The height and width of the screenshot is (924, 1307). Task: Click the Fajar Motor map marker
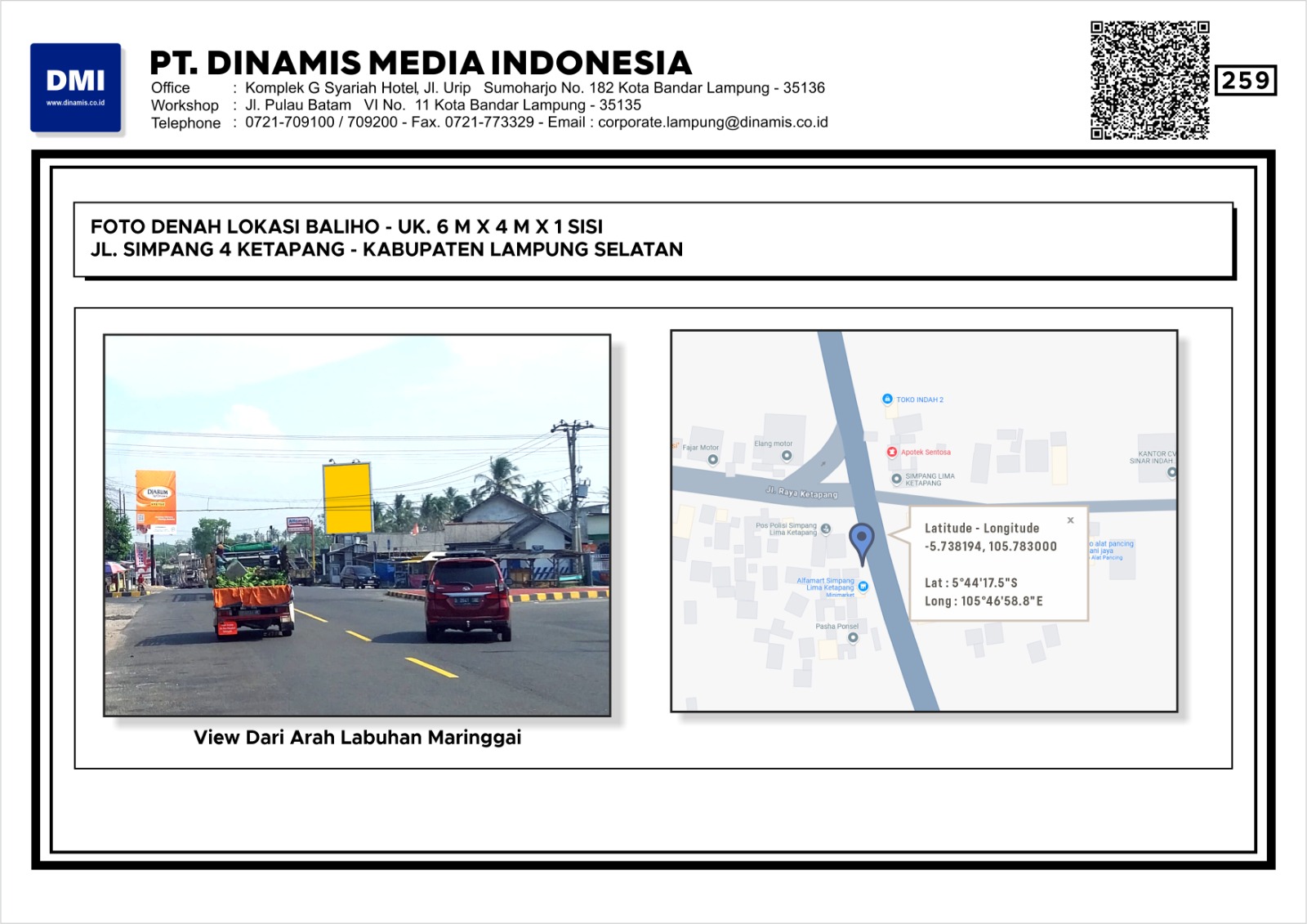point(712,459)
